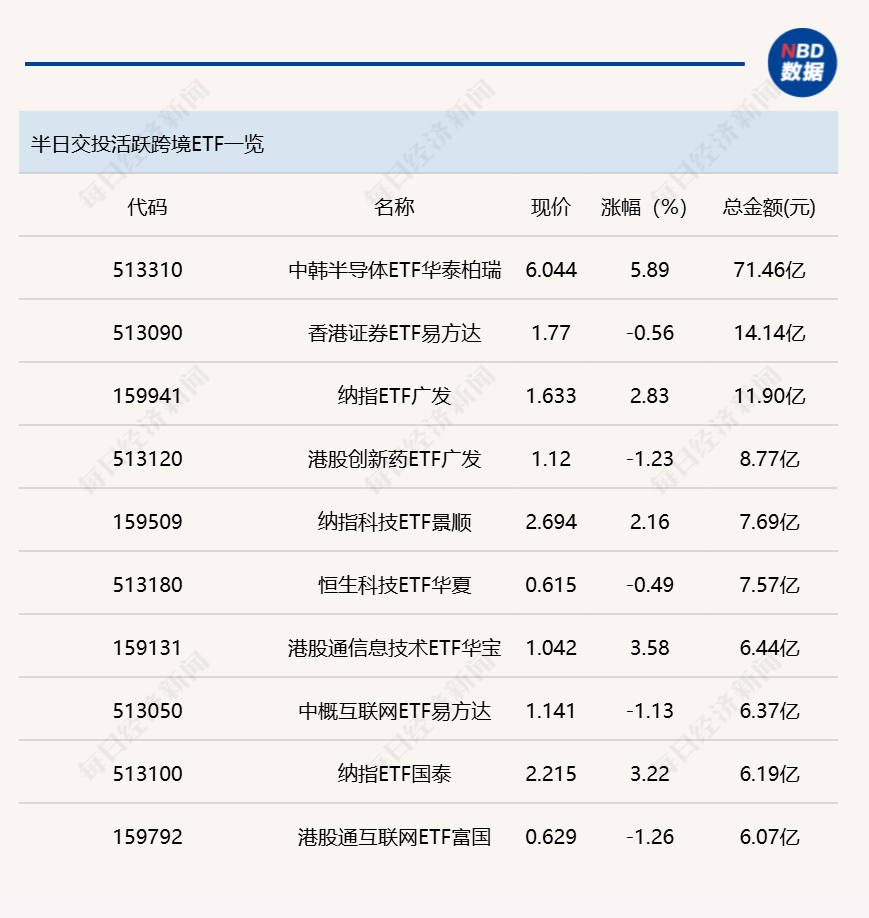Click total amount 6.37亿
Viewport: 869px width, 918px height.
(x=769, y=711)
